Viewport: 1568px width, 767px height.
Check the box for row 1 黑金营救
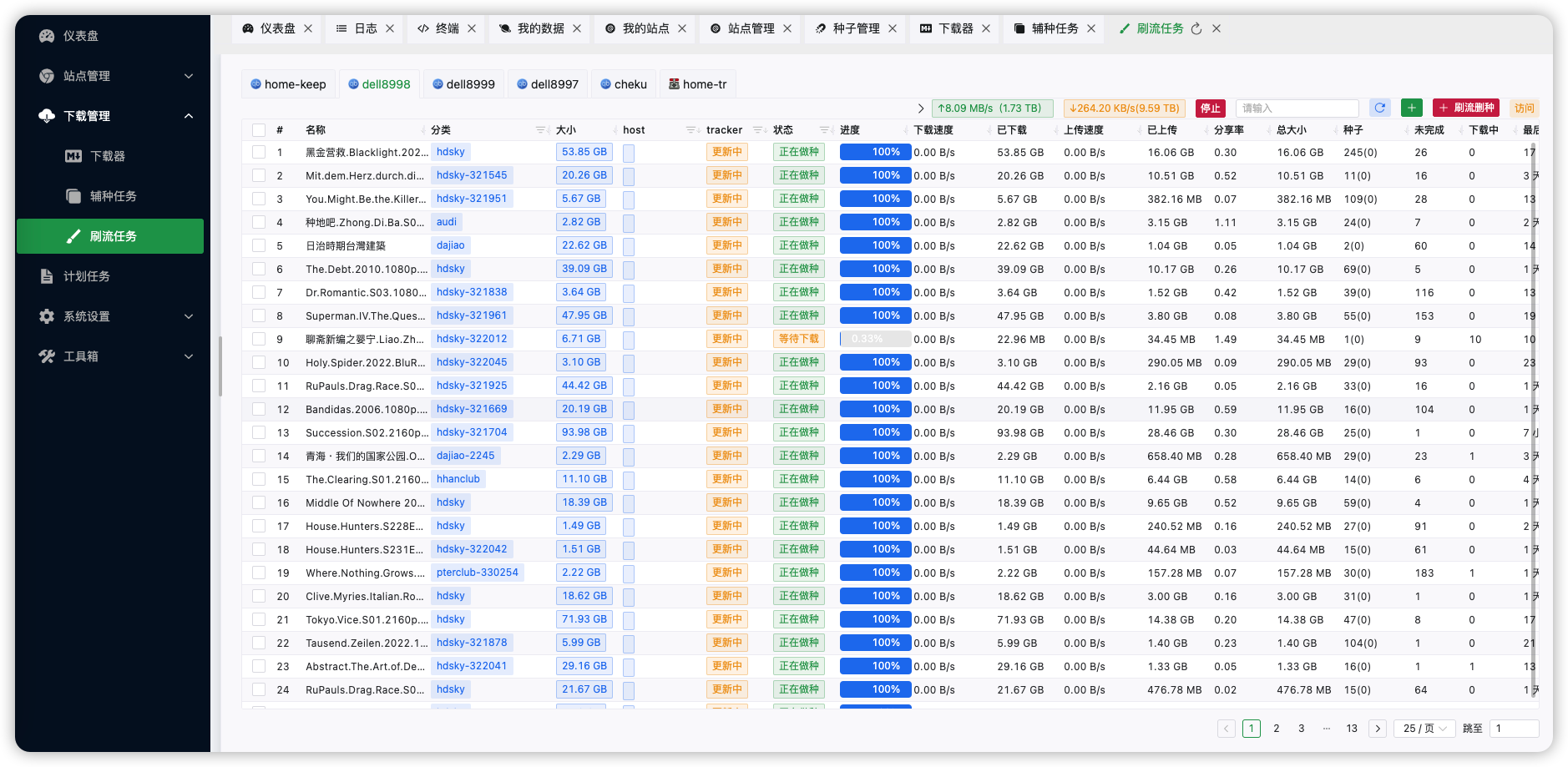pyautogui.click(x=259, y=153)
